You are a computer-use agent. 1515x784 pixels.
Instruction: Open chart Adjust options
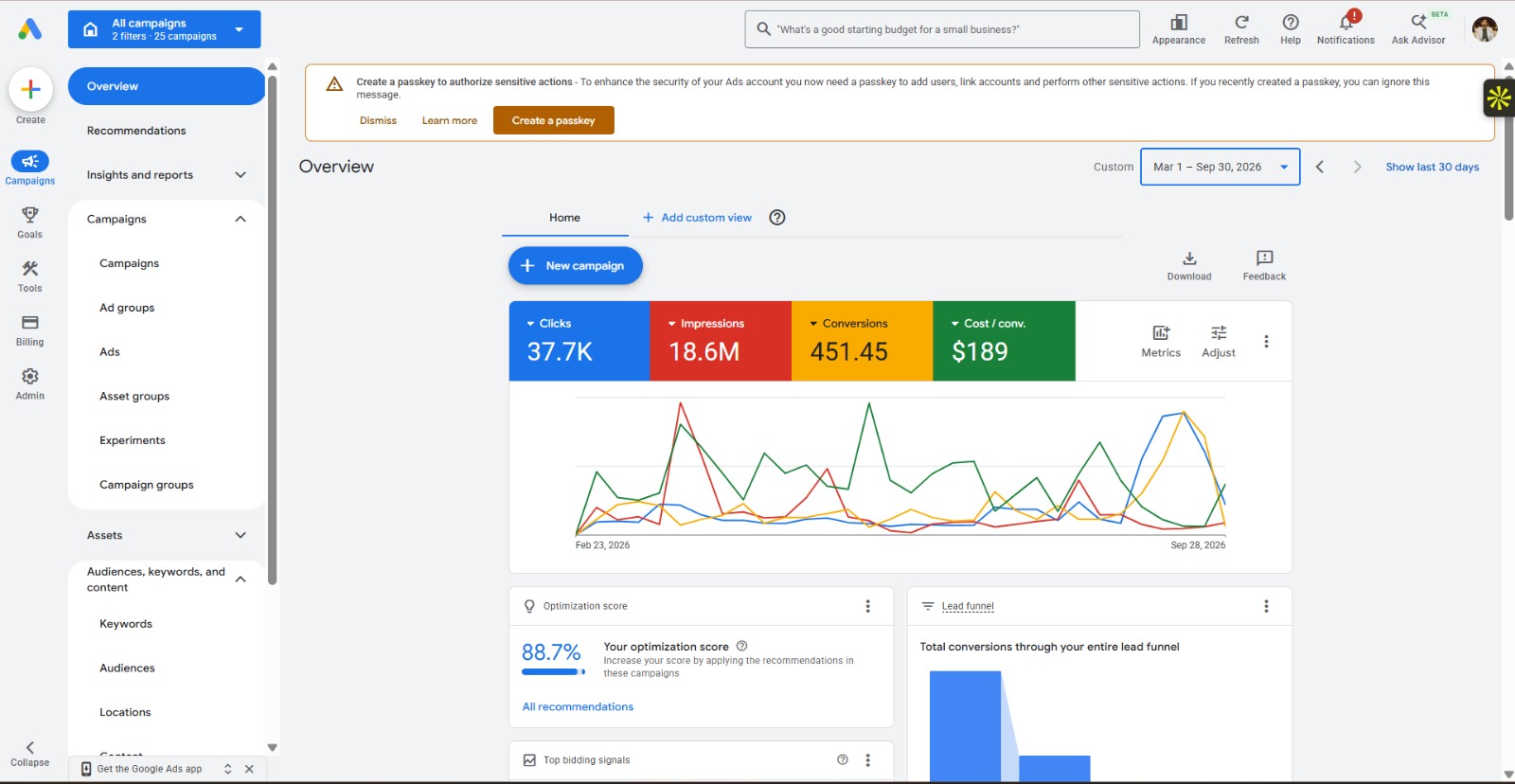[x=1219, y=341]
